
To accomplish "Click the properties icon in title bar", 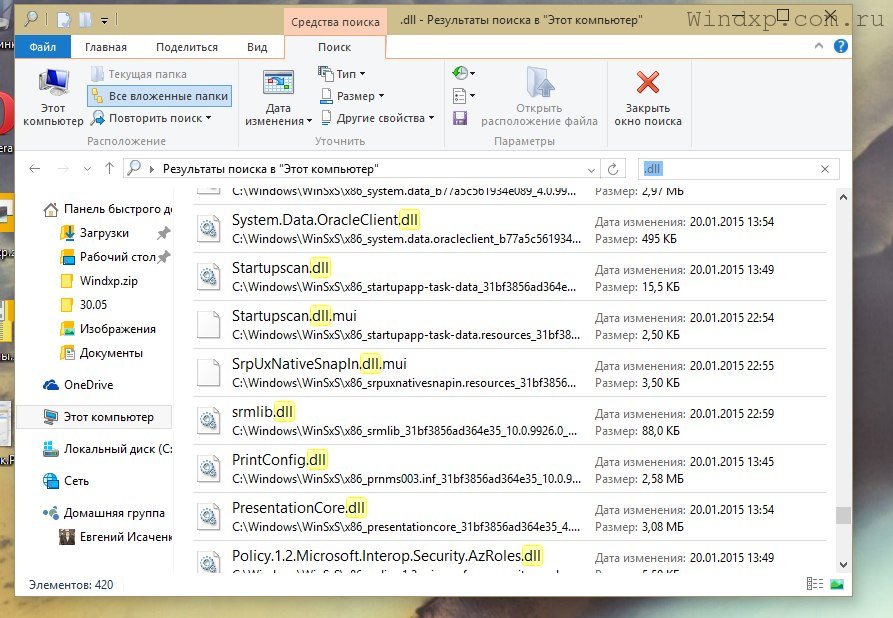I will click(64, 21).
